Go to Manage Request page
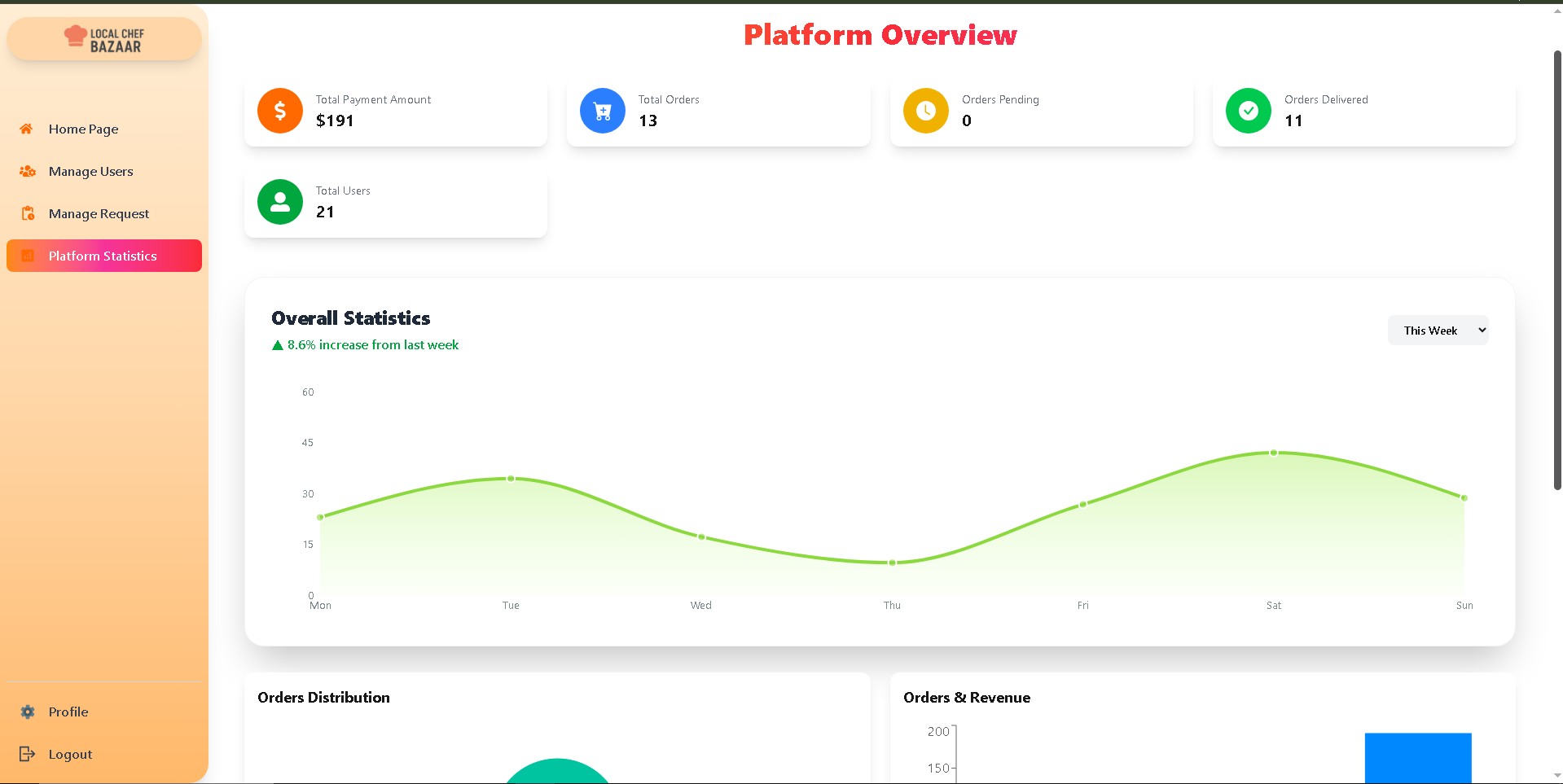This screenshot has height=784, width=1563. click(x=99, y=214)
